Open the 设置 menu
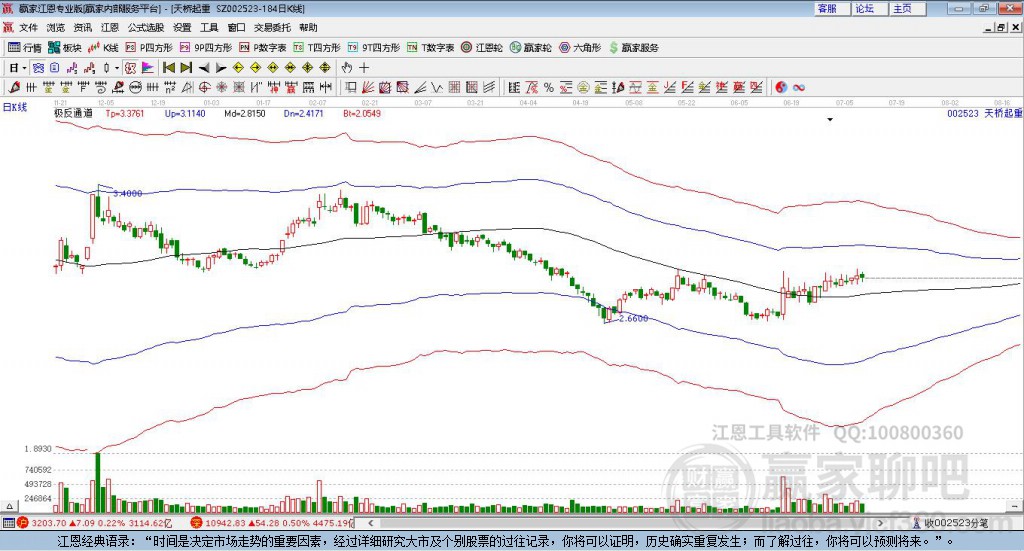This screenshot has height=551, width=1024. (x=182, y=27)
